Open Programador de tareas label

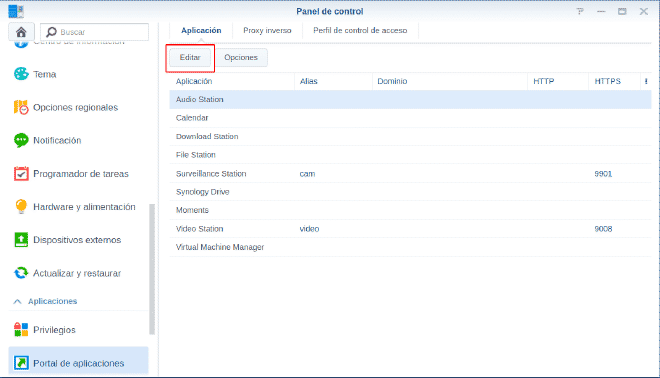click(x=81, y=174)
